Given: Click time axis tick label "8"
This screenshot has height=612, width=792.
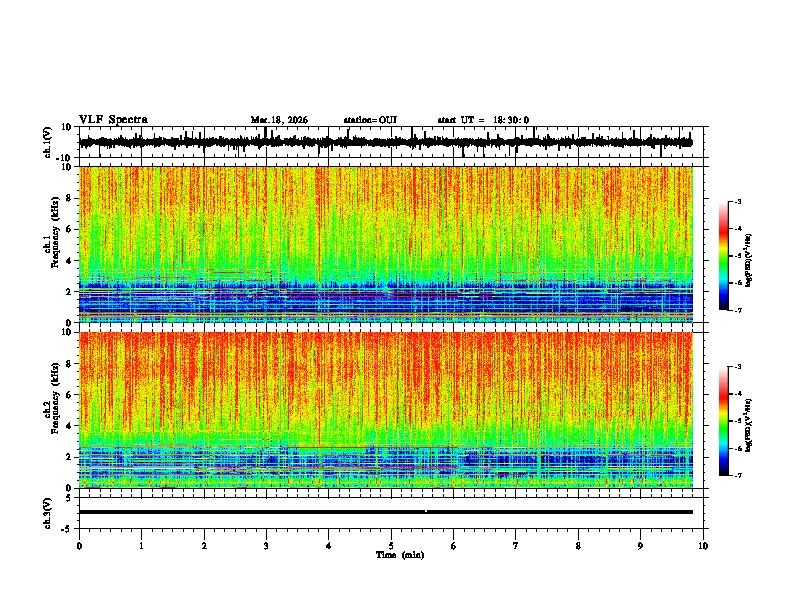Looking at the screenshot, I should 578,546.
